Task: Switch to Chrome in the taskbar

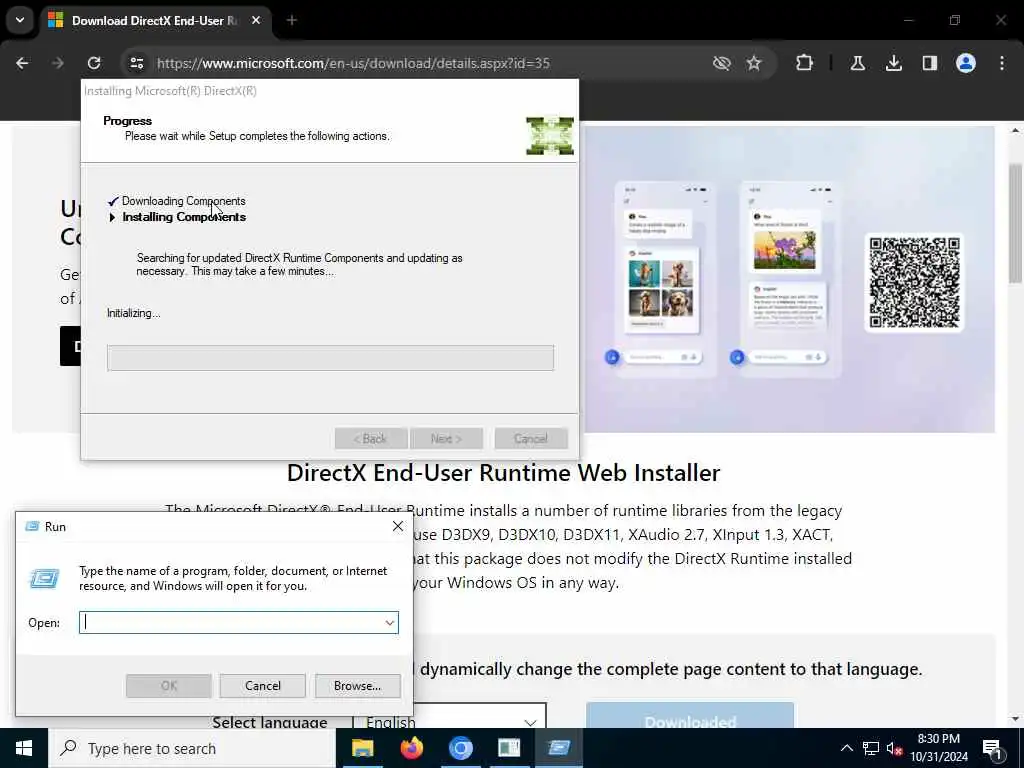Action: (x=460, y=748)
